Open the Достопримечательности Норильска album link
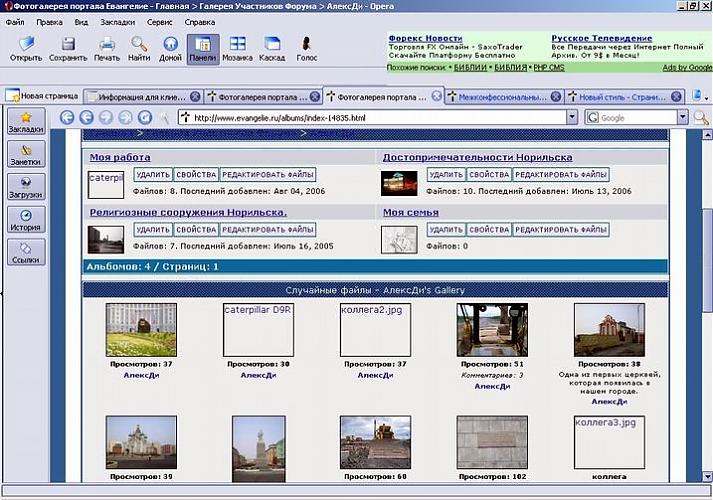 coord(477,158)
